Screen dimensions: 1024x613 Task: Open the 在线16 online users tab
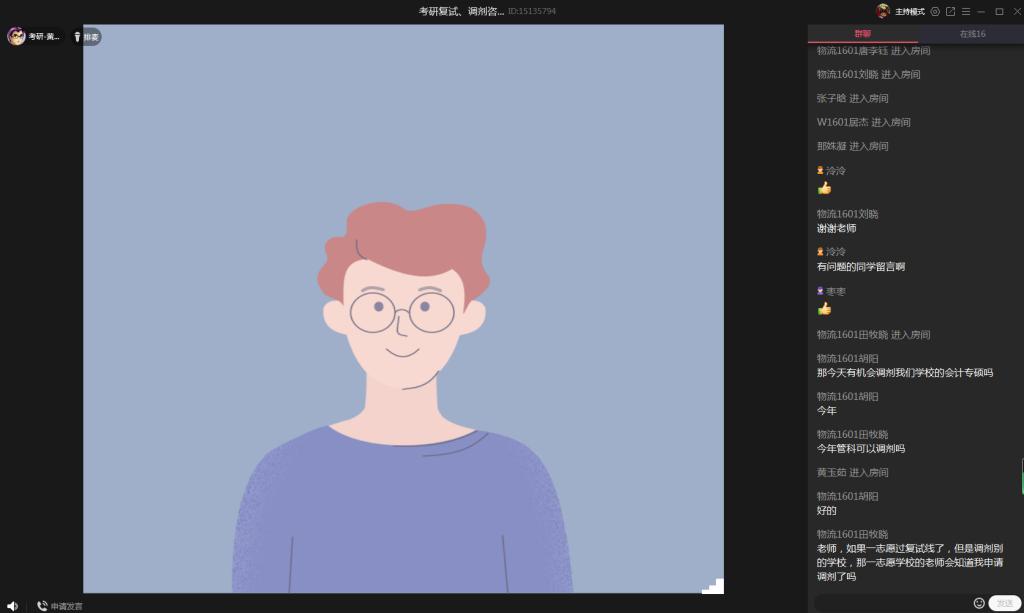(x=971, y=34)
